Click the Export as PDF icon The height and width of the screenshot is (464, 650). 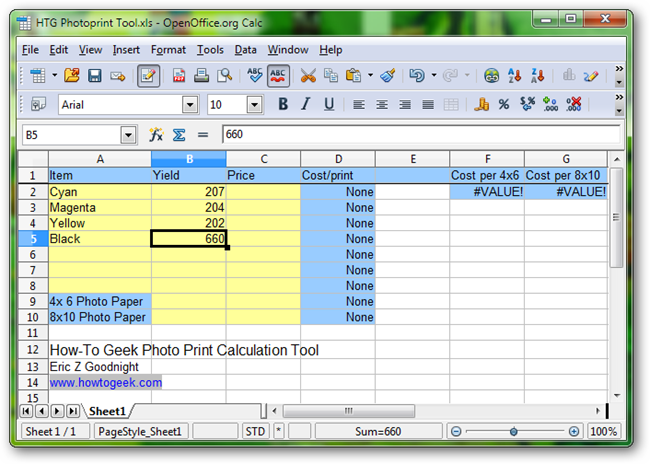pos(179,75)
